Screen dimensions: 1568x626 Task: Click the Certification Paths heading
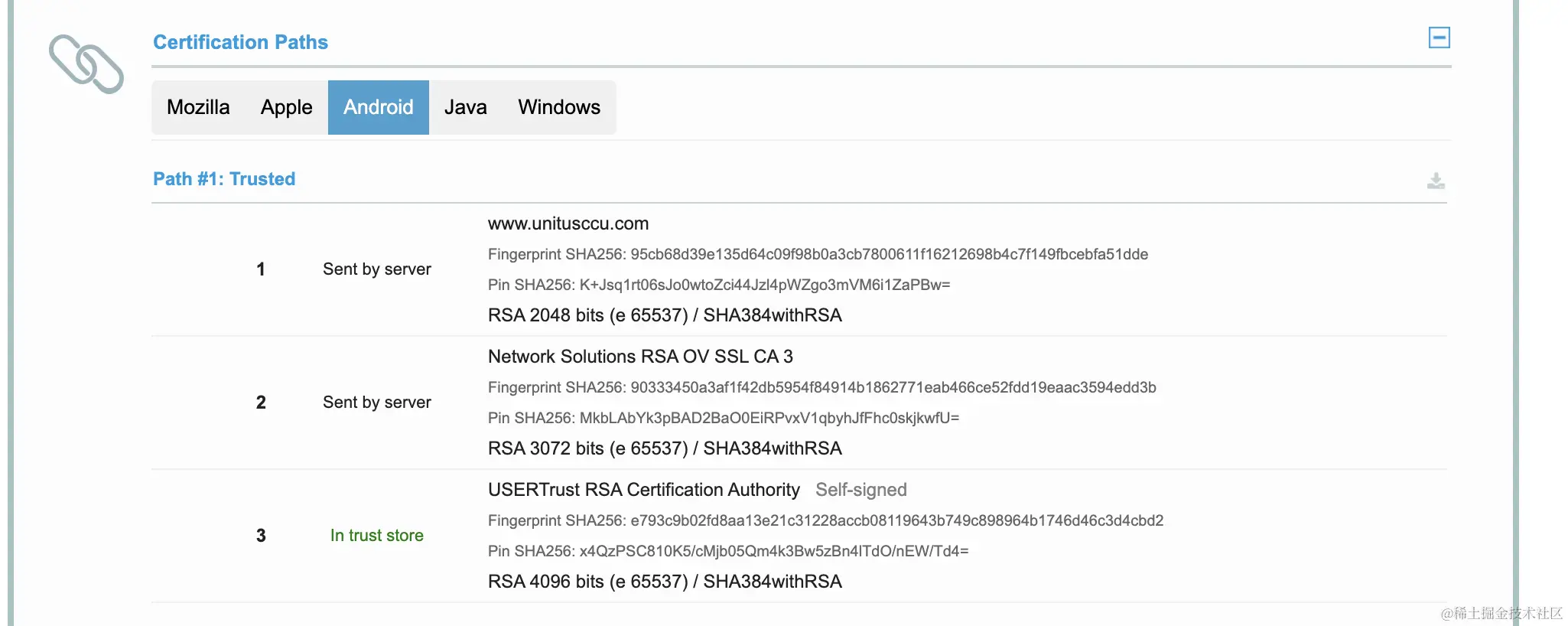pos(240,42)
